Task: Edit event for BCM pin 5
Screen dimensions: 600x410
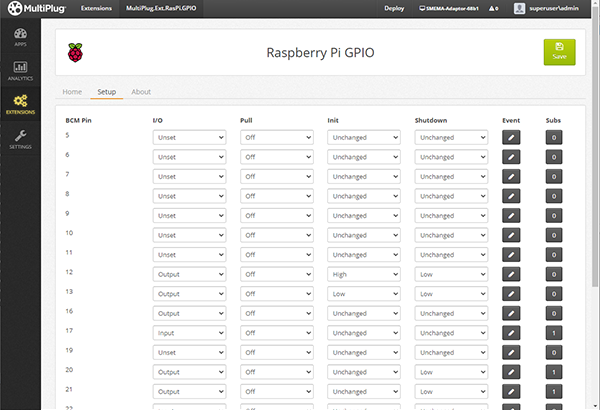Action: [x=511, y=137]
